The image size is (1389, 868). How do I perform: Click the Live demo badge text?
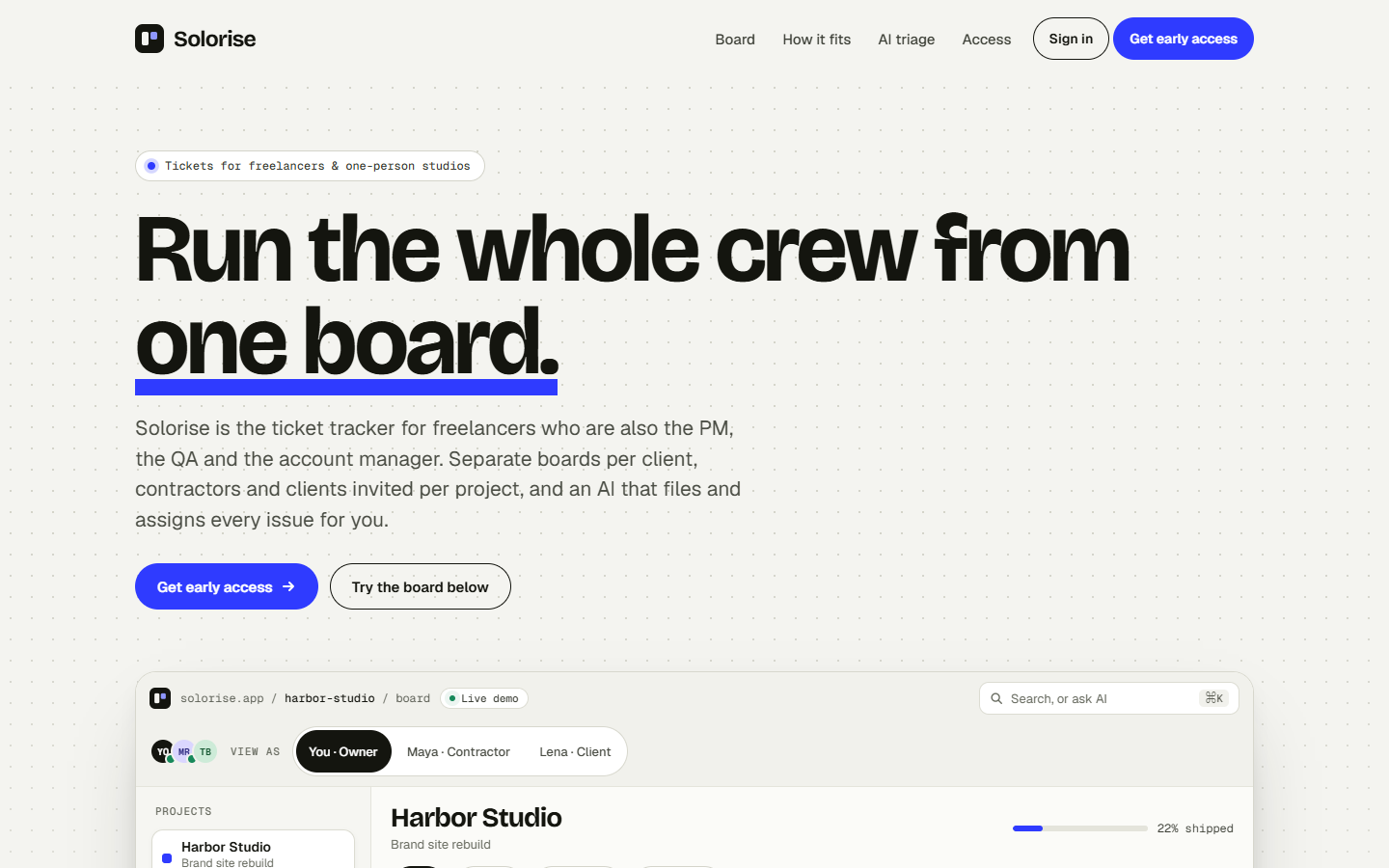point(490,698)
